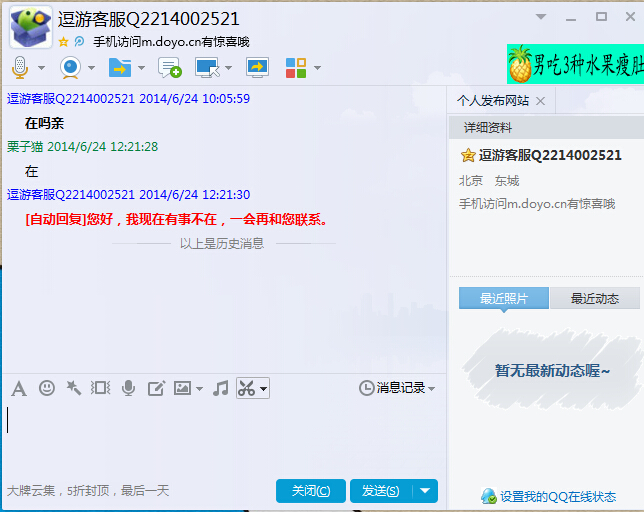Expand file transfer options arrow
Image resolution: width=644 pixels, height=512 pixels.
point(141,68)
